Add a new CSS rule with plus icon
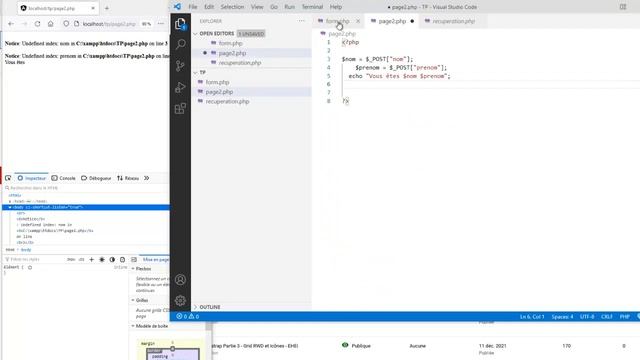The image size is (640, 360). pyautogui.click(x=91, y=260)
